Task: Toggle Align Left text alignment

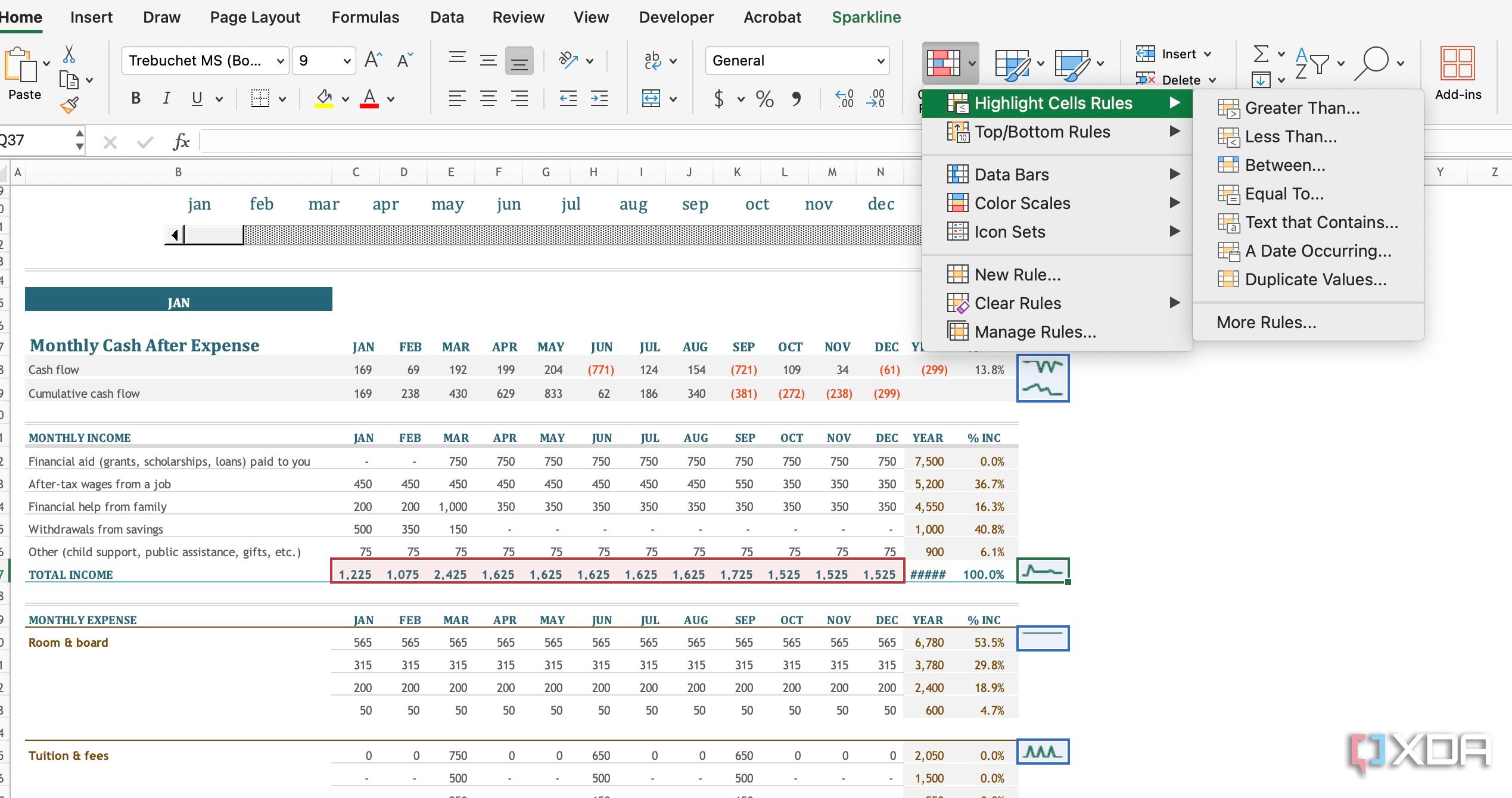Action: coord(458,98)
